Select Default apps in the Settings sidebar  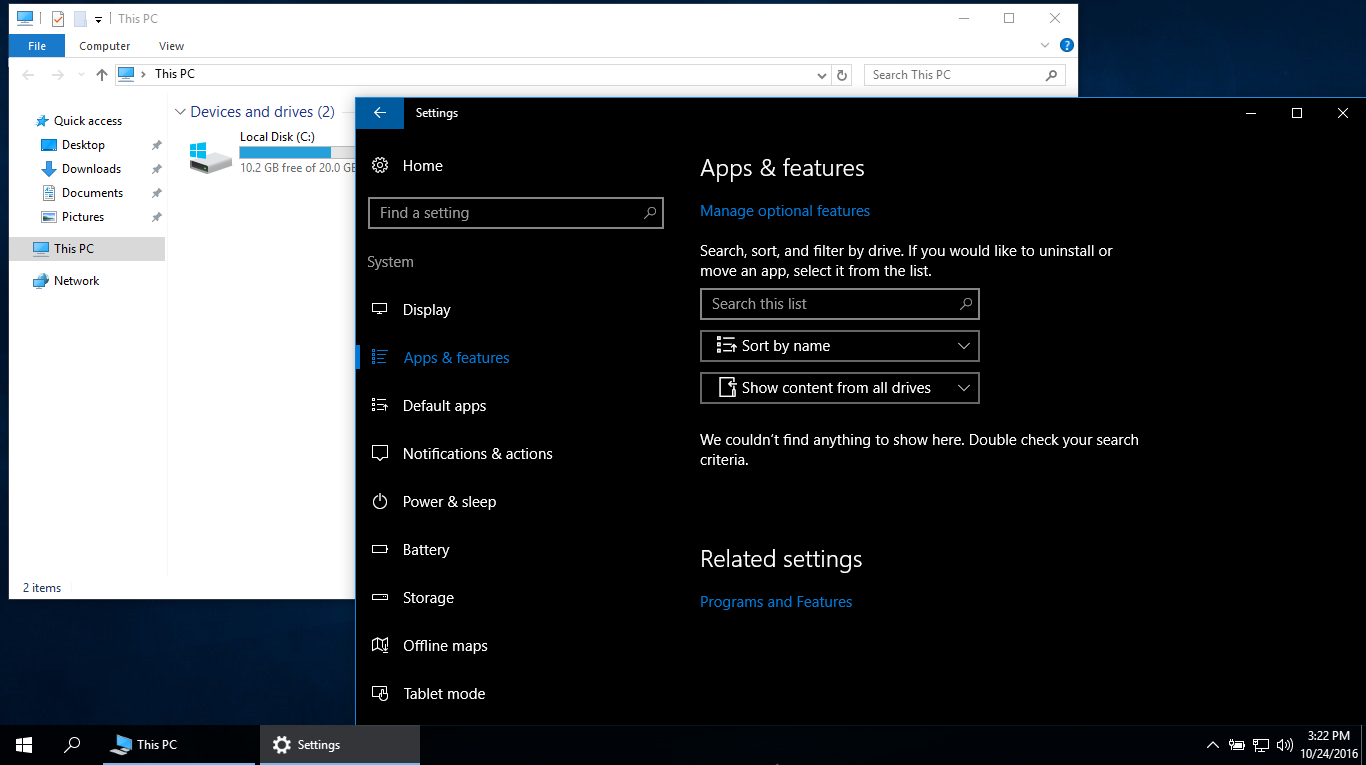click(444, 405)
